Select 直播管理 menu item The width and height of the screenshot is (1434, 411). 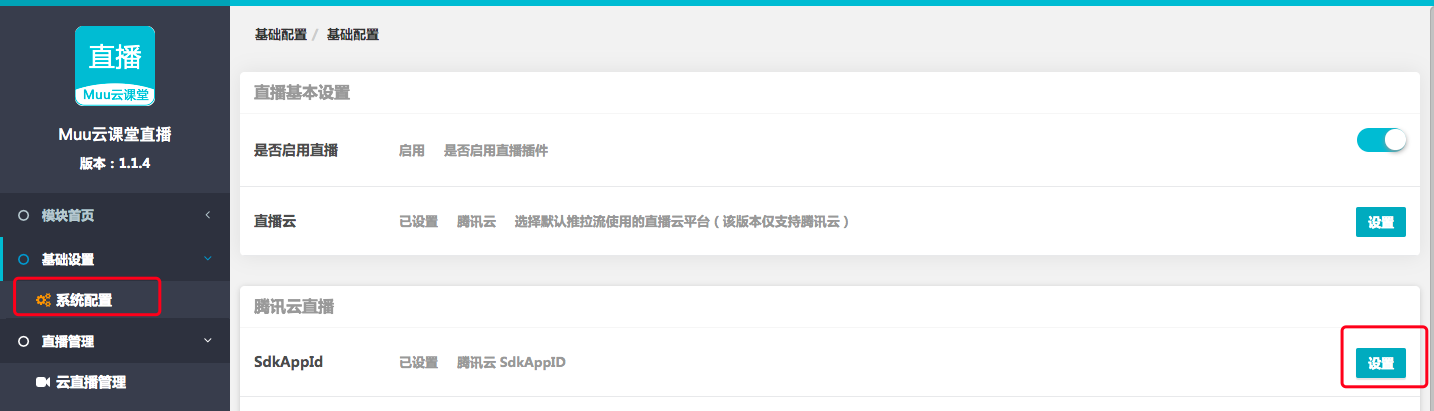[115, 341]
